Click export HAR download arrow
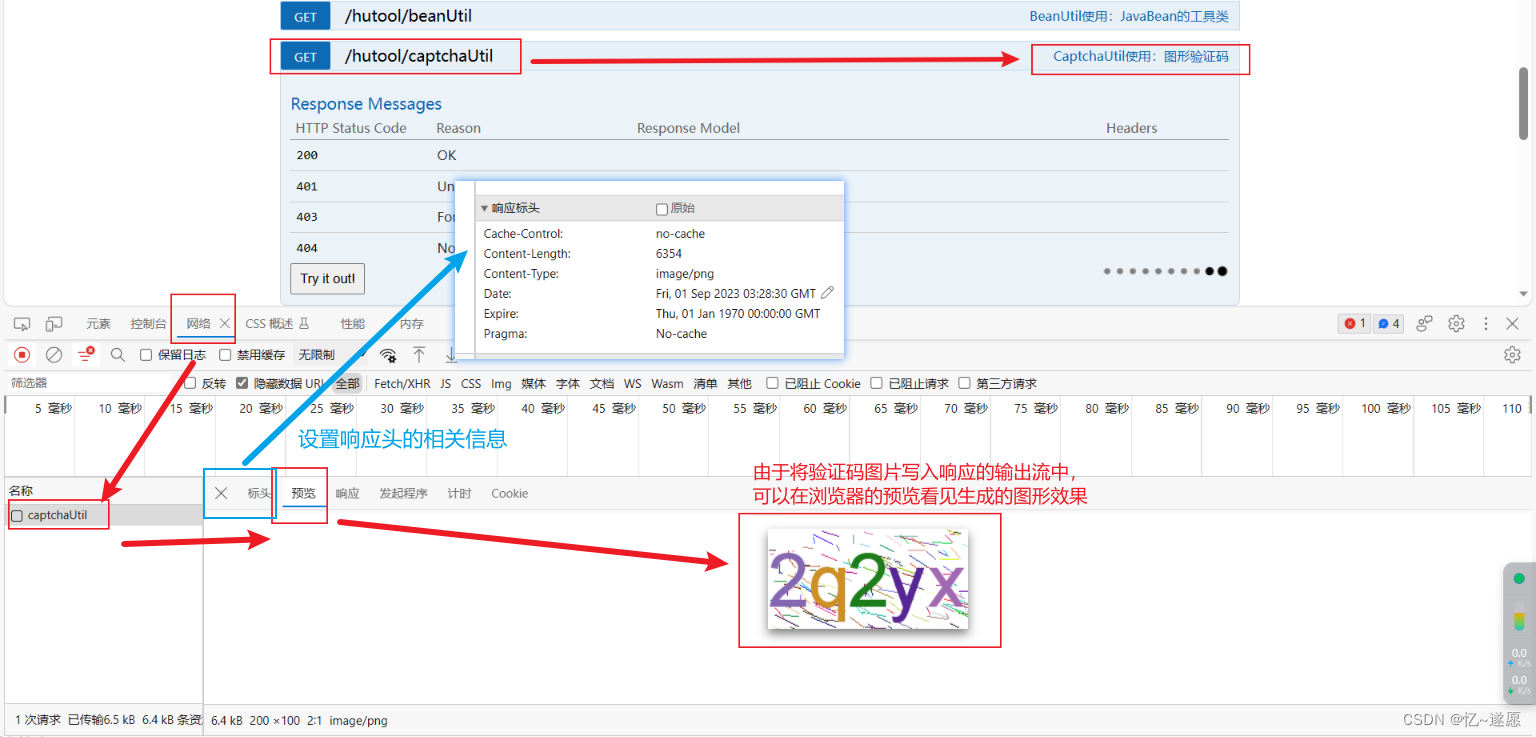This screenshot has width=1536, height=737. 451,355
